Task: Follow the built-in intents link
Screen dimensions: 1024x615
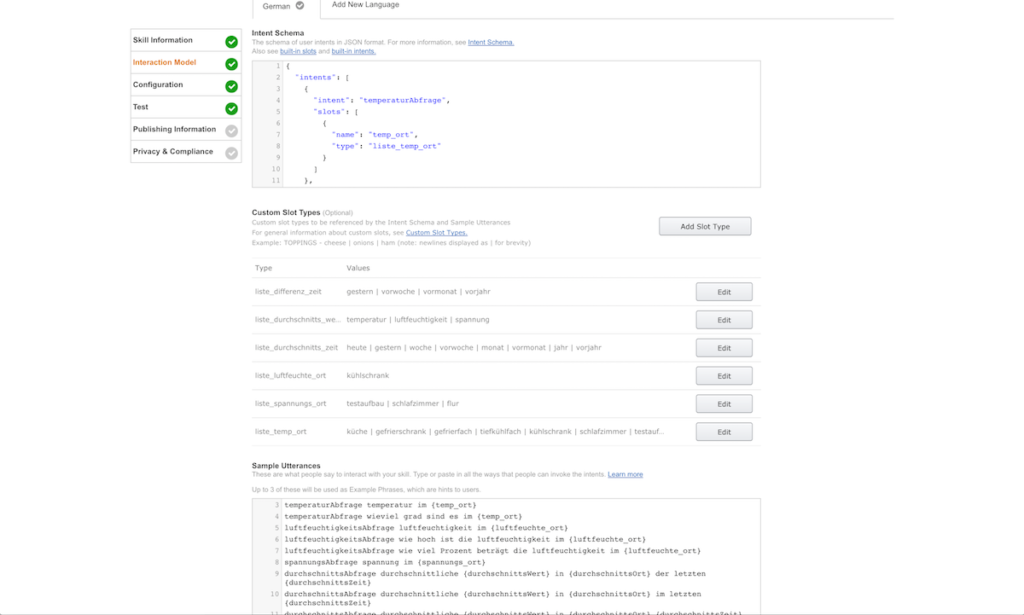Action: pyautogui.click(x=352, y=50)
